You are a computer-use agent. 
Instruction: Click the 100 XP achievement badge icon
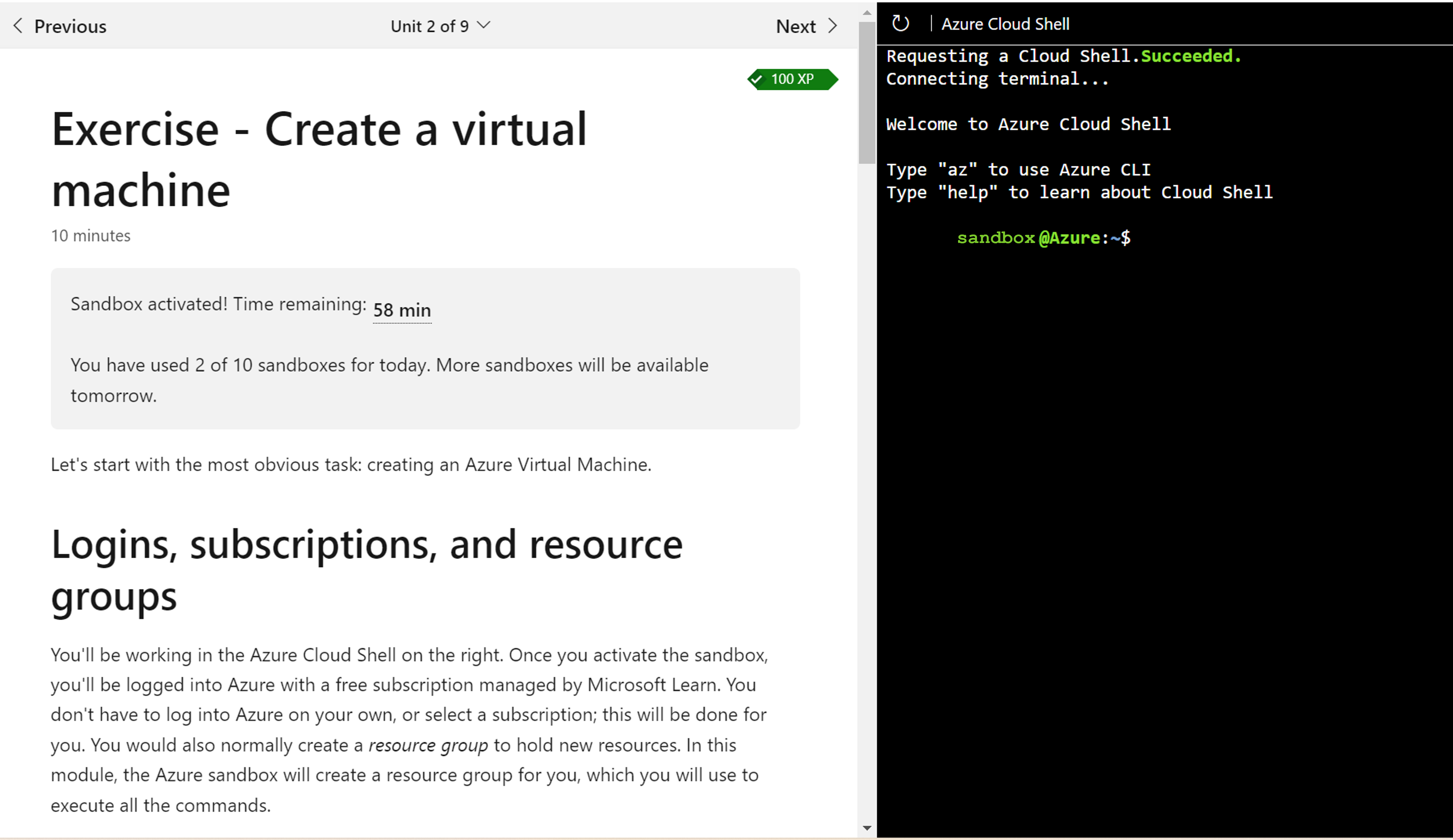pyautogui.click(x=789, y=79)
